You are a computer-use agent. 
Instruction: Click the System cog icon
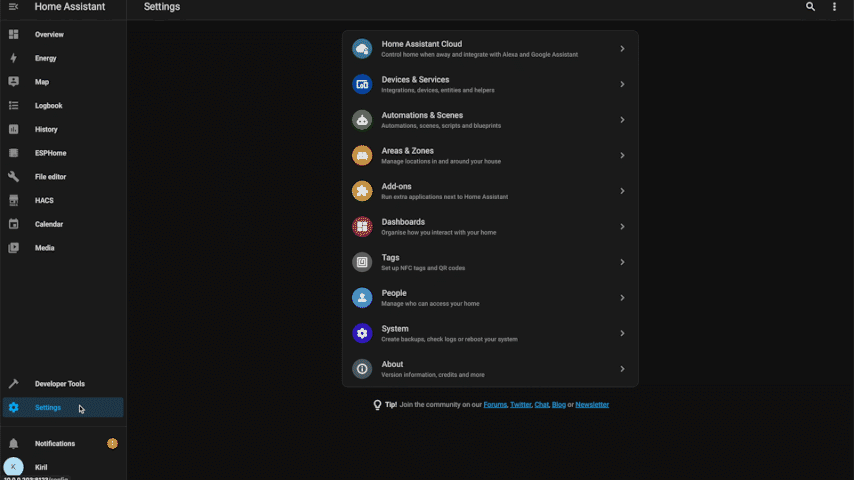pos(362,333)
